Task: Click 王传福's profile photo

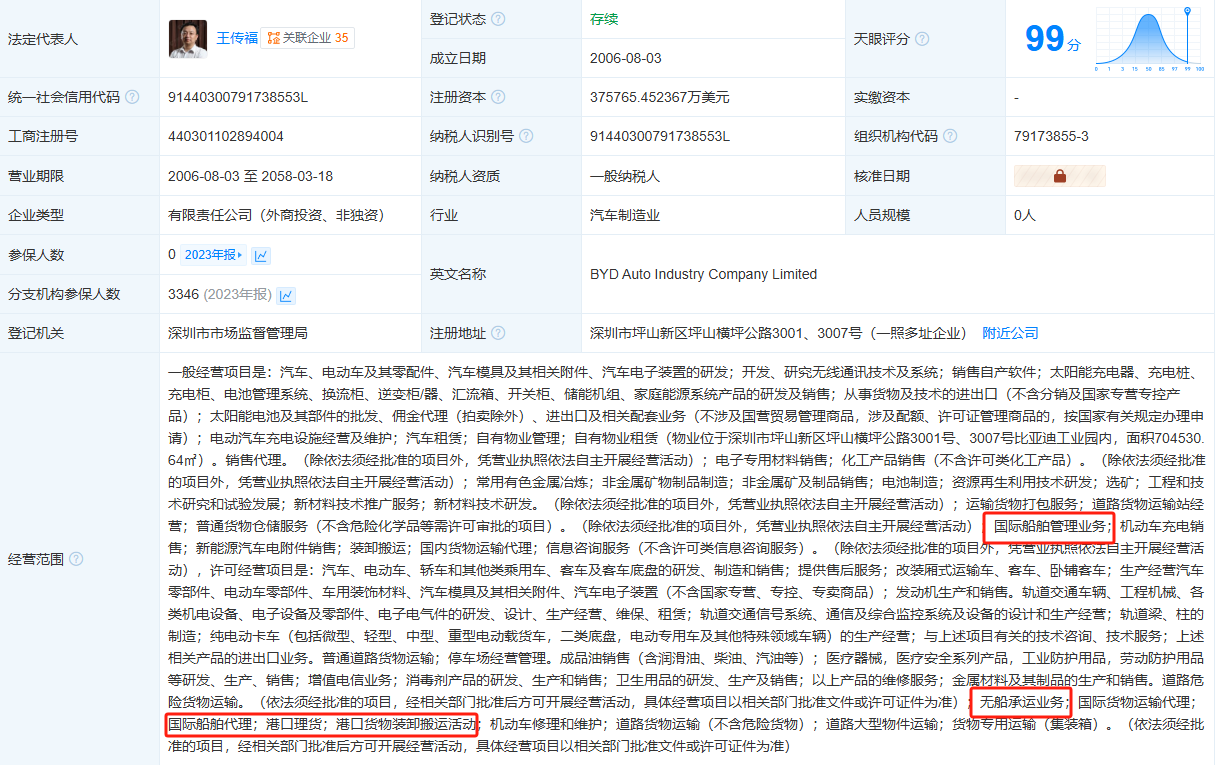Action: tap(188, 39)
